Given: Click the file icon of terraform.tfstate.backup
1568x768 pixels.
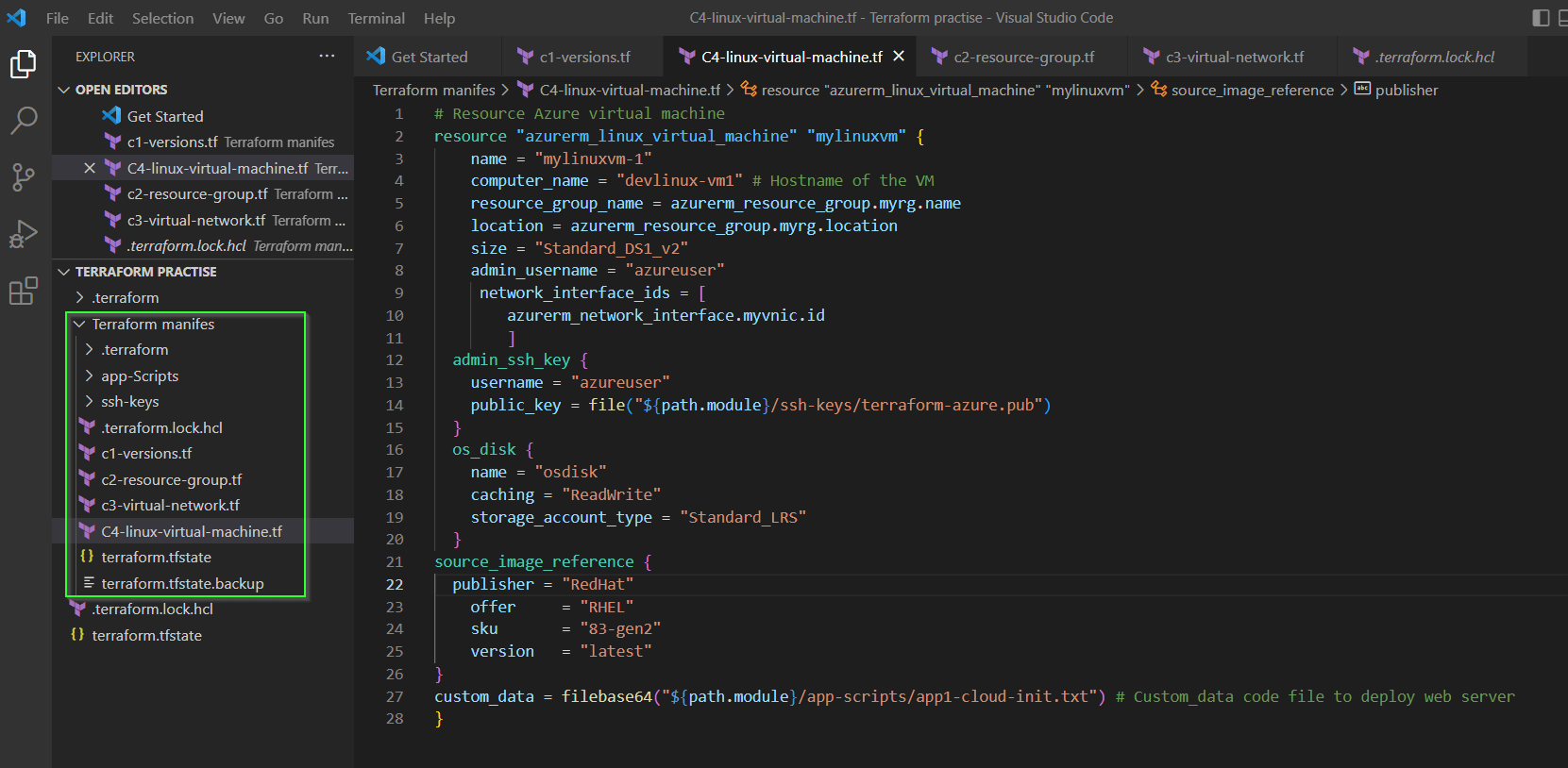Looking at the screenshot, I should [89, 583].
